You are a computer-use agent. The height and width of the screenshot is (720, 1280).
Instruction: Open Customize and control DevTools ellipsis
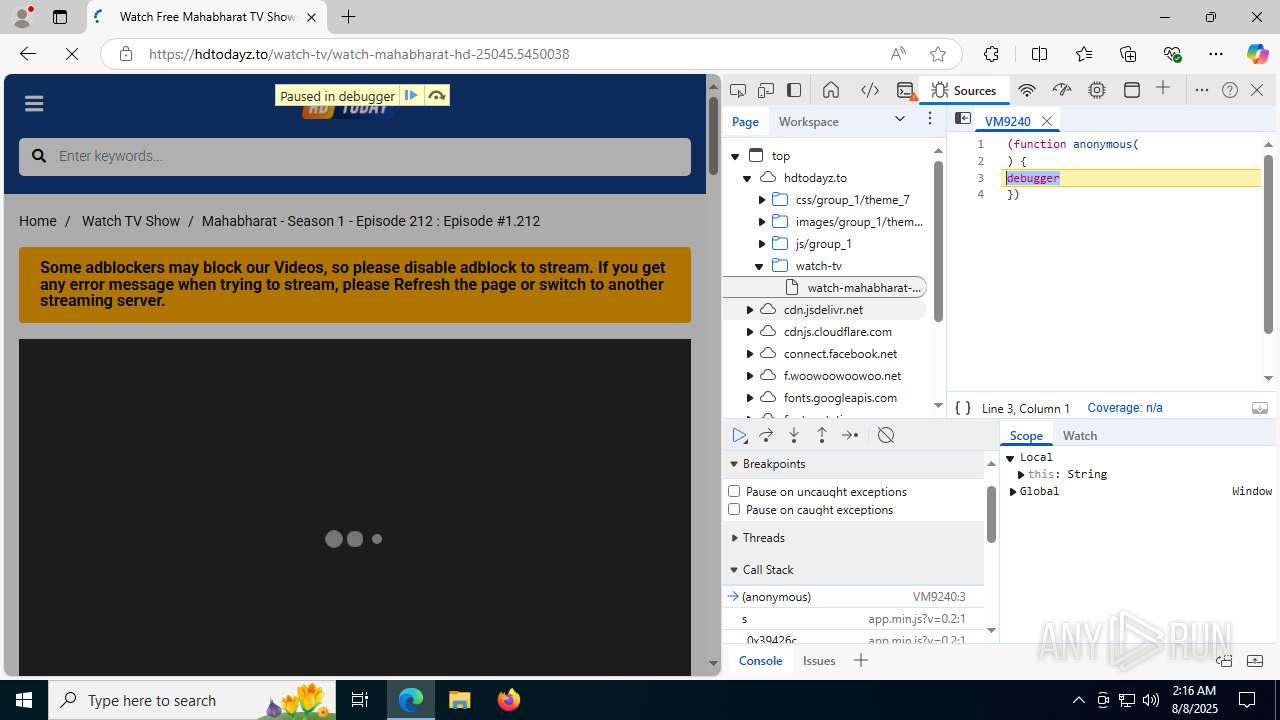(x=1202, y=90)
